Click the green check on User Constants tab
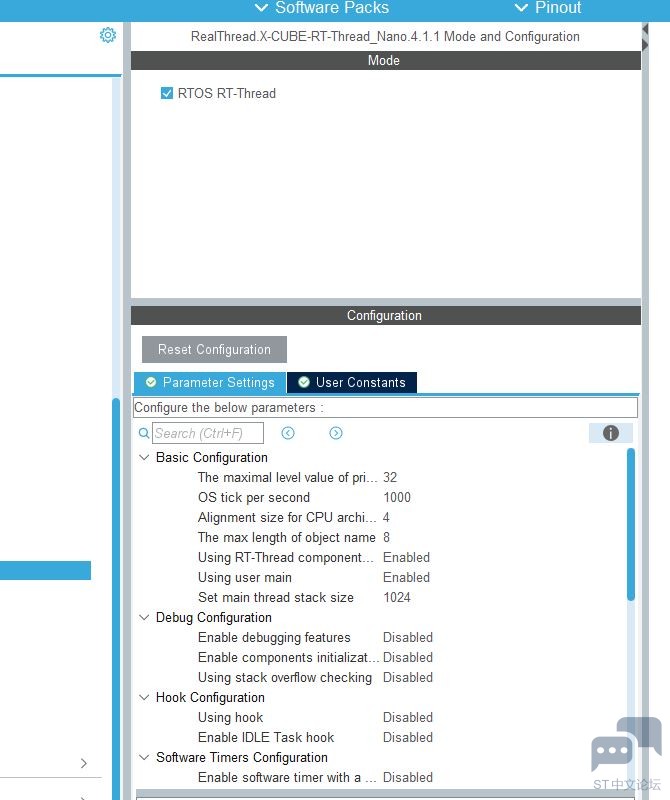The width and height of the screenshot is (670, 800). click(x=304, y=382)
